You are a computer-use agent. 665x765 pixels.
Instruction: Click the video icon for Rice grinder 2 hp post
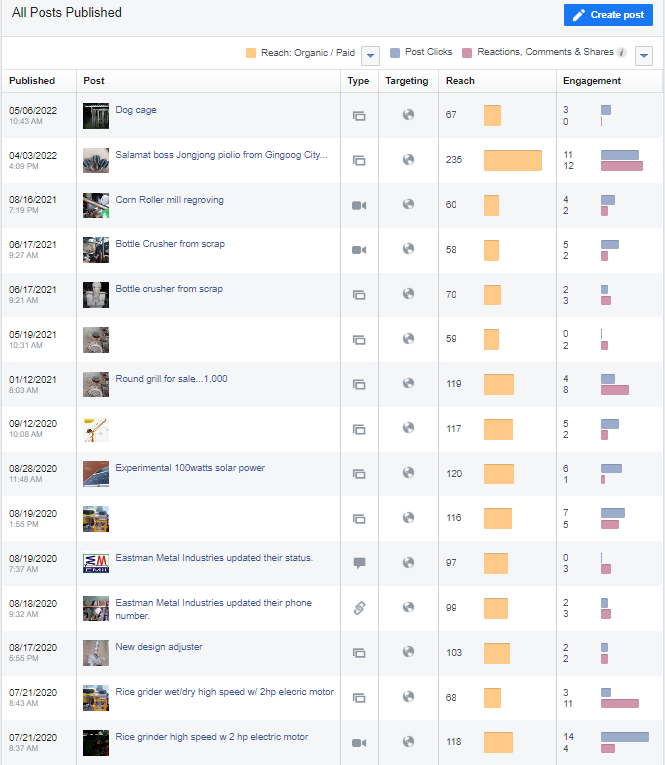coord(359,743)
